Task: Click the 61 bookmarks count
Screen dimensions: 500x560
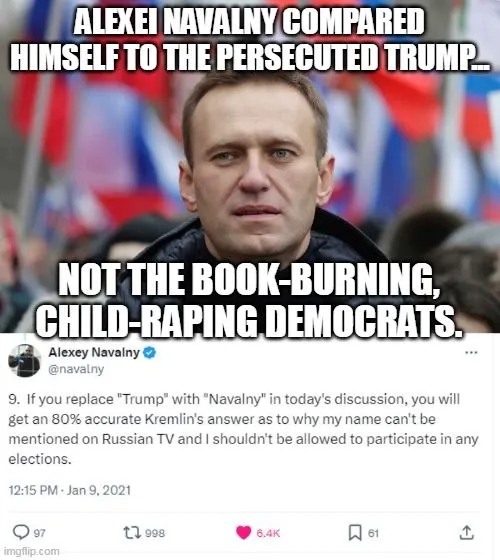Action: pos(373,533)
